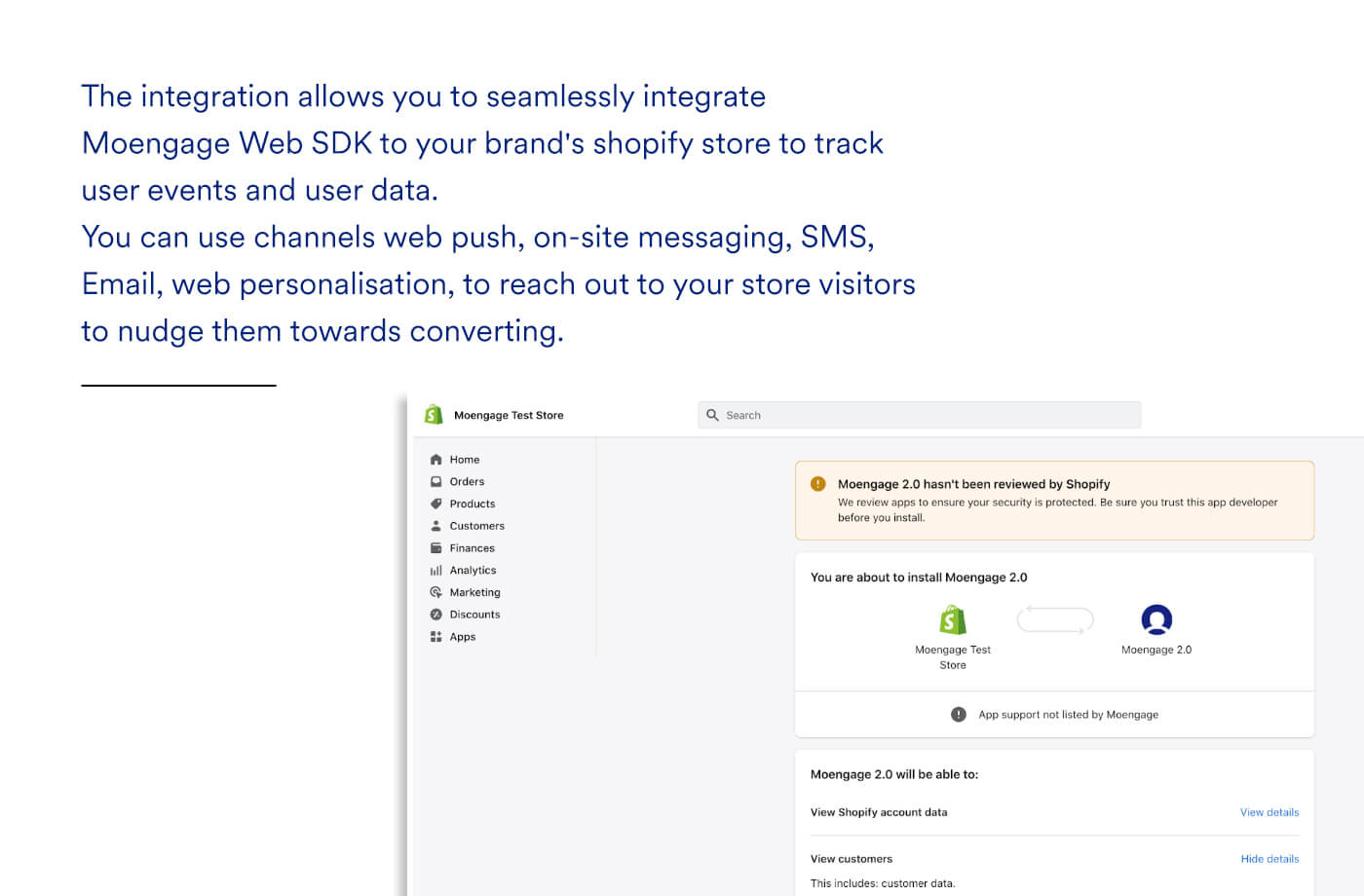This screenshot has width=1364, height=896.
Task: Click the Products tag icon
Action: point(436,504)
